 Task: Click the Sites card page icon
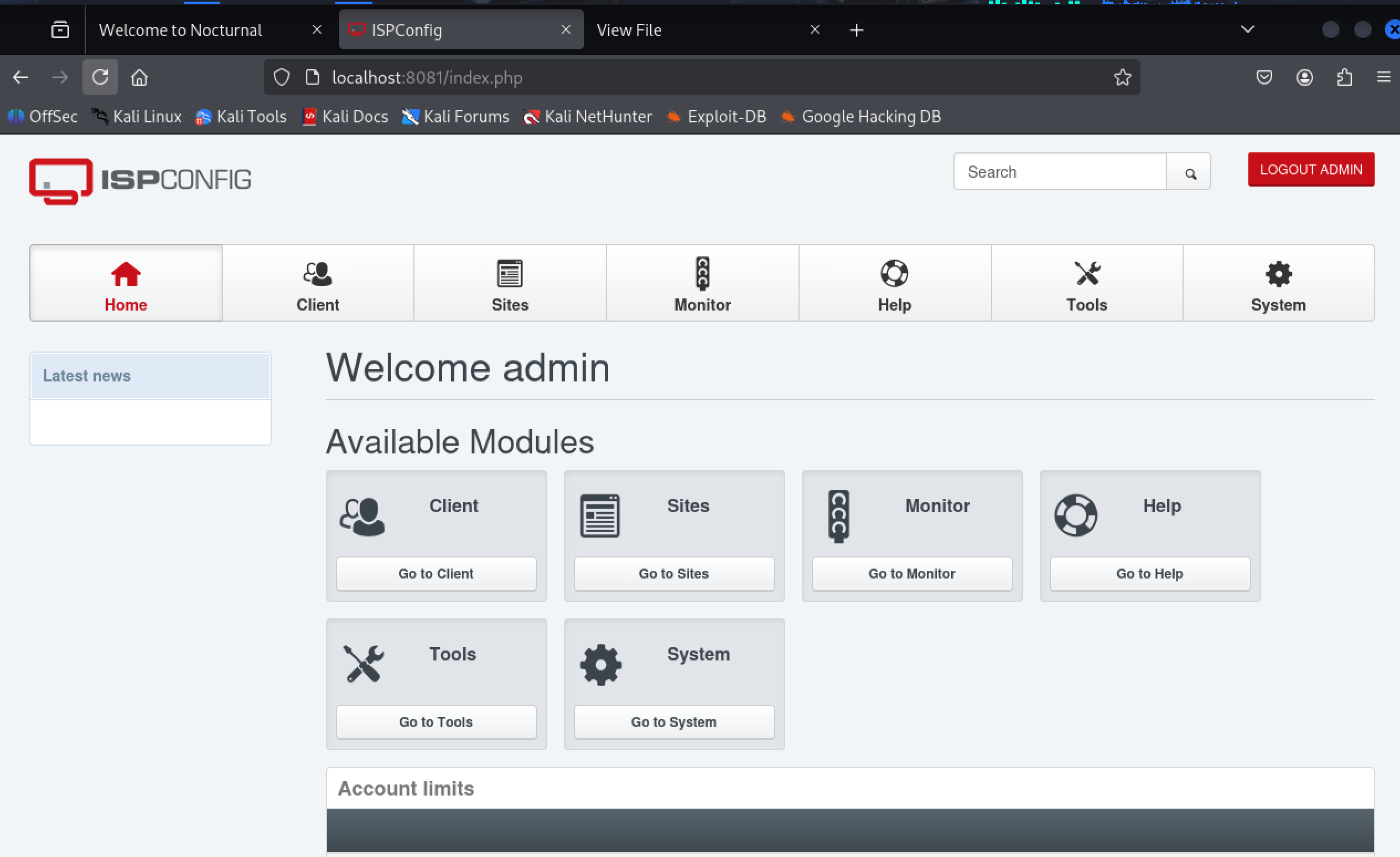click(x=600, y=516)
